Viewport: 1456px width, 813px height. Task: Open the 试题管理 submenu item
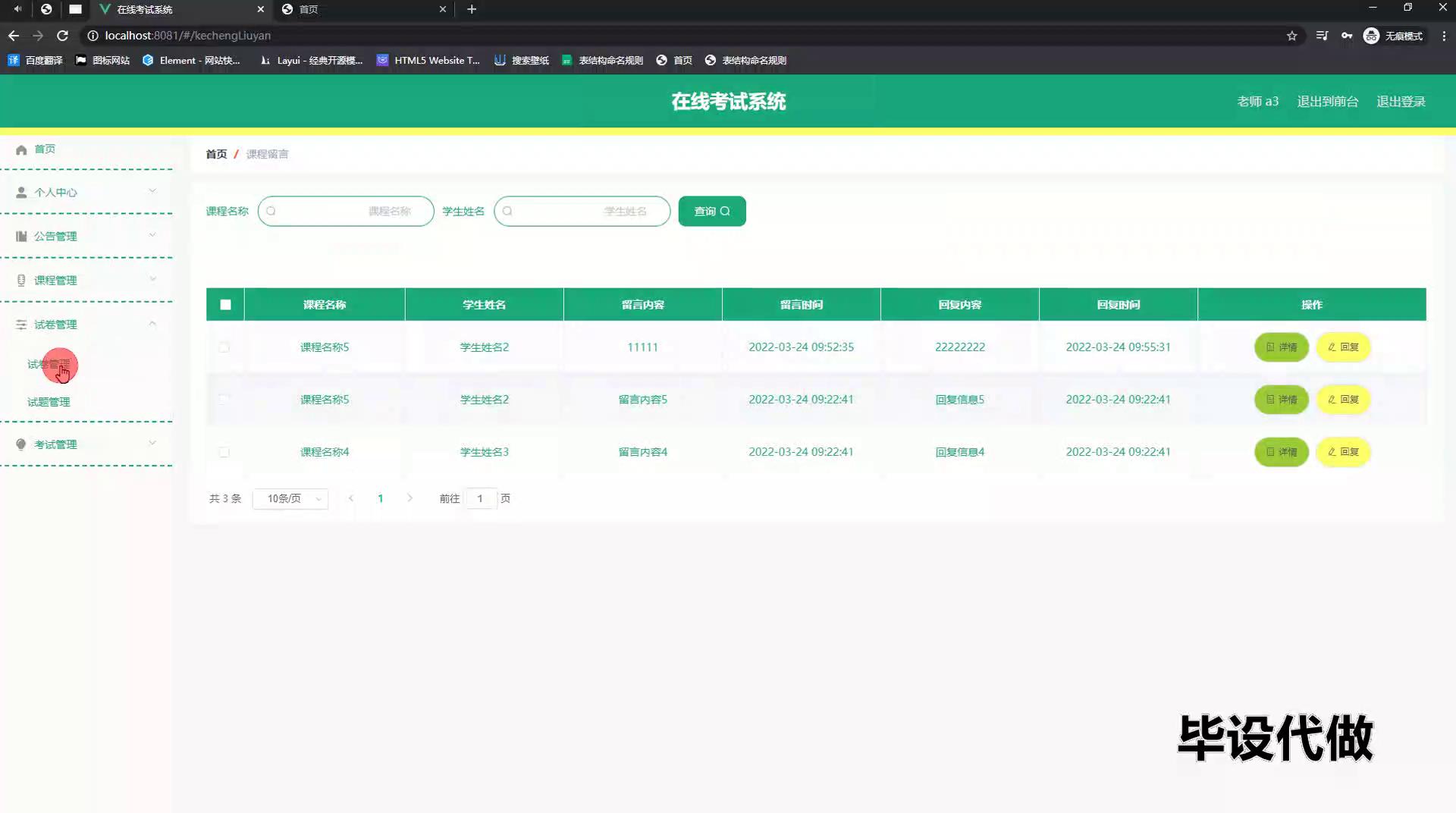tap(49, 402)
